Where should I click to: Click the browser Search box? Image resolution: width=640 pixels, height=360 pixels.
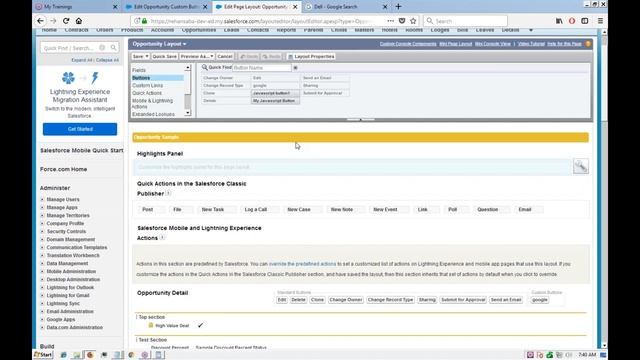pyautogui.click(x=465, y=21)
